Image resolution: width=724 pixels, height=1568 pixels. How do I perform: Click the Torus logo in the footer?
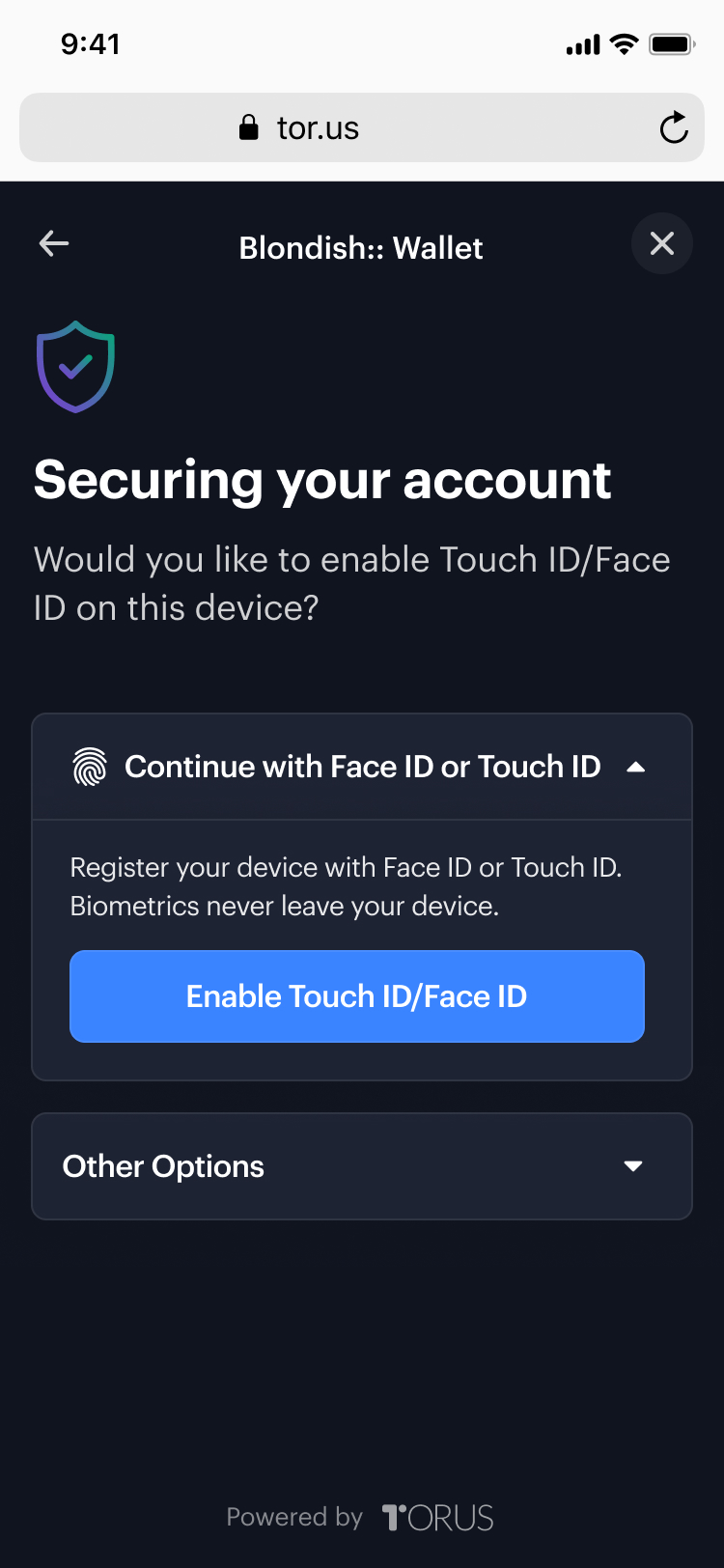coord(437,1518)
